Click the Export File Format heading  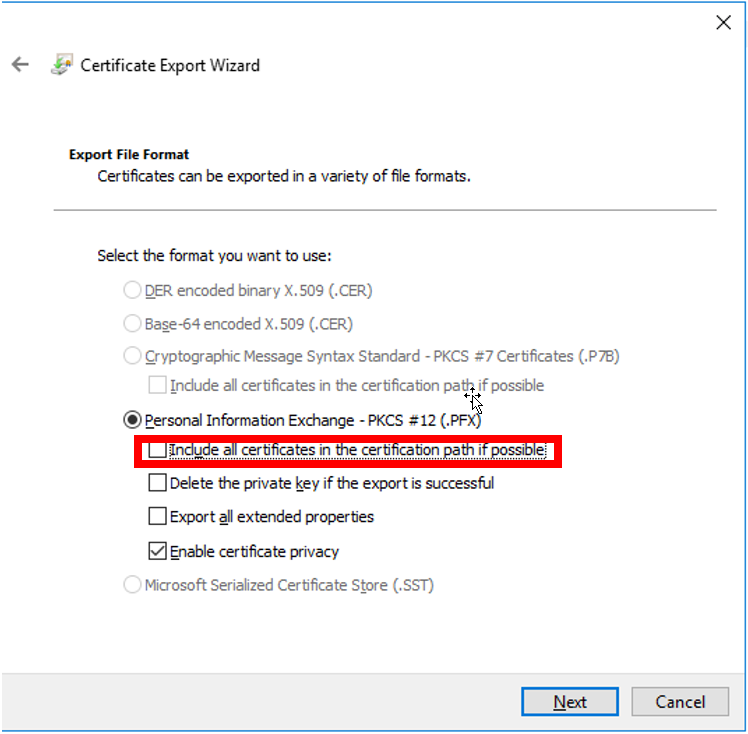pos(129,155)
